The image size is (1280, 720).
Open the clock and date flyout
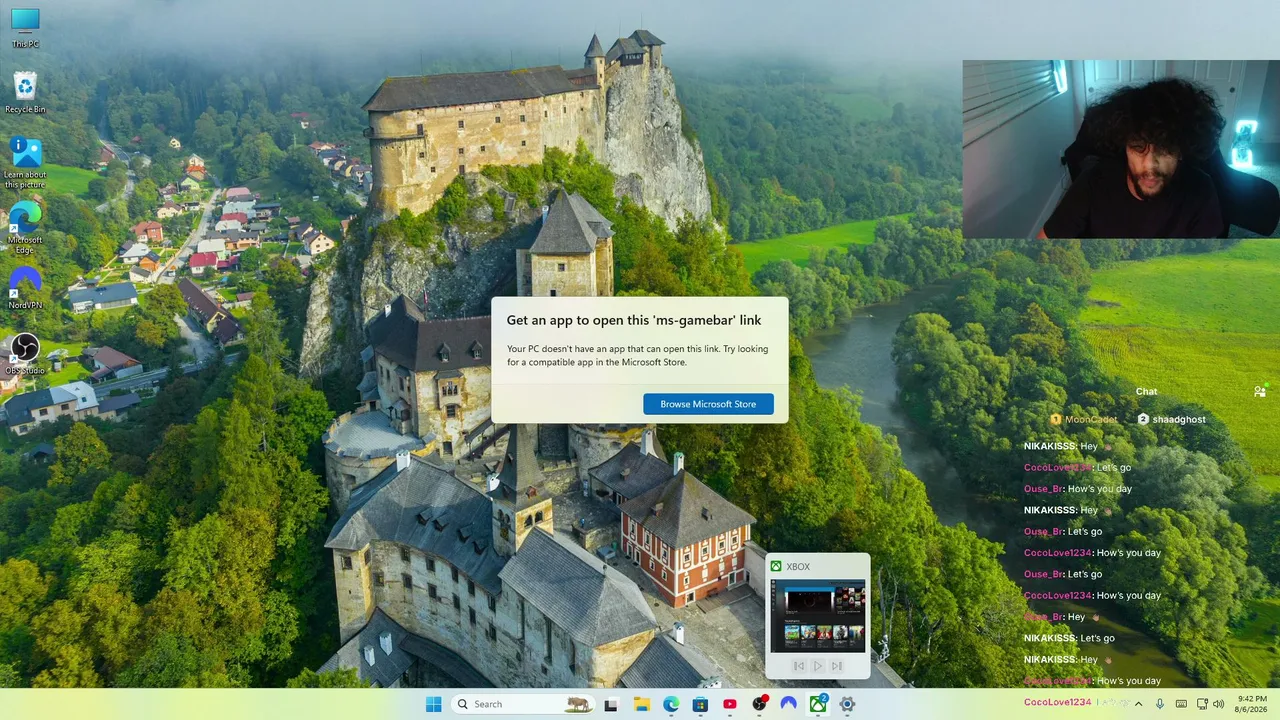[x=1252, y=704]
